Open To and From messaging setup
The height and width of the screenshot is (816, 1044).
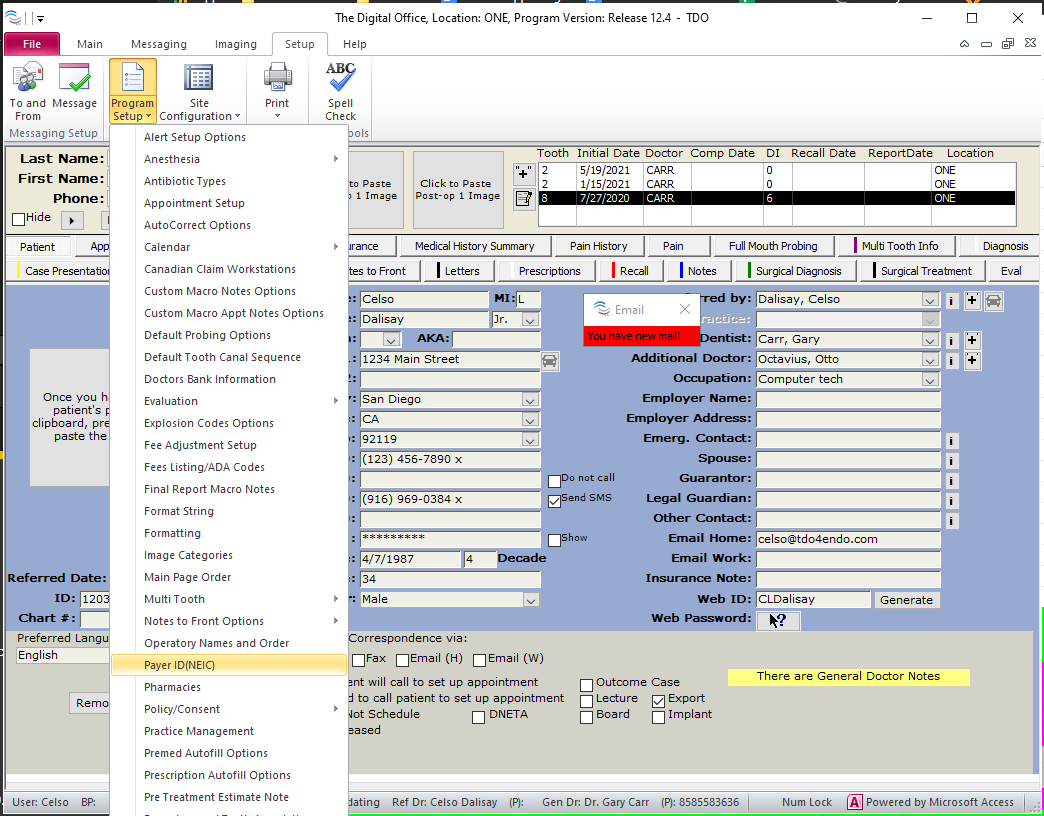27,90
